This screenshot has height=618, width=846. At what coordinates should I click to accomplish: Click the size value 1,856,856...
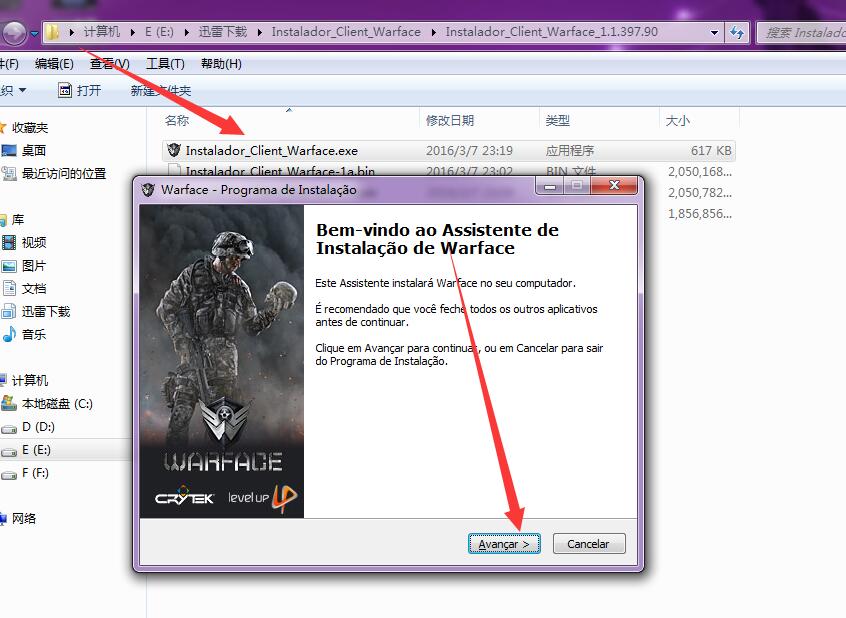pyautogui.click(x=700, y=214)
